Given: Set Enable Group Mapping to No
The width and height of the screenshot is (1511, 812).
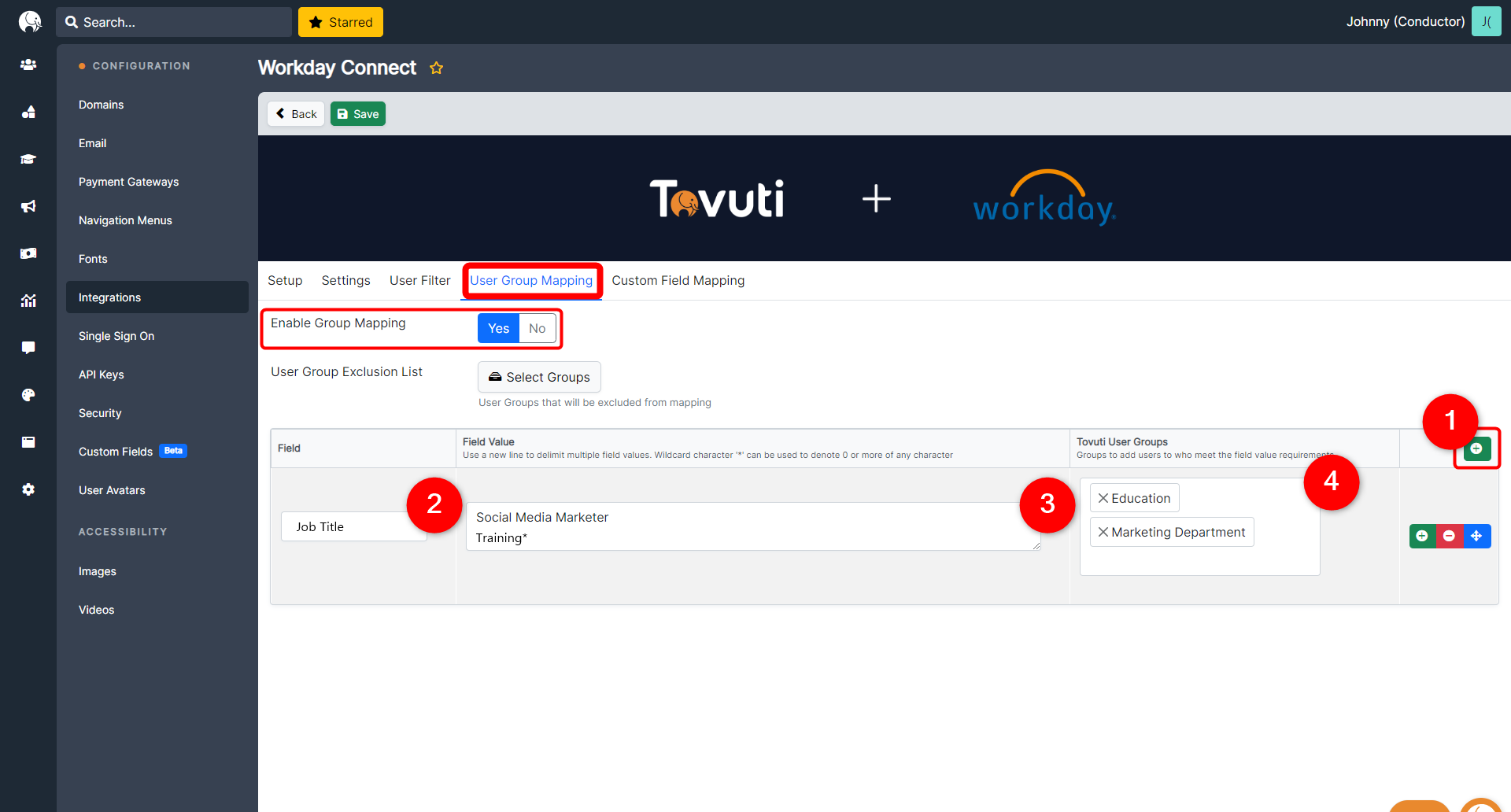Looking at the screenshot, I should (538, 328).
